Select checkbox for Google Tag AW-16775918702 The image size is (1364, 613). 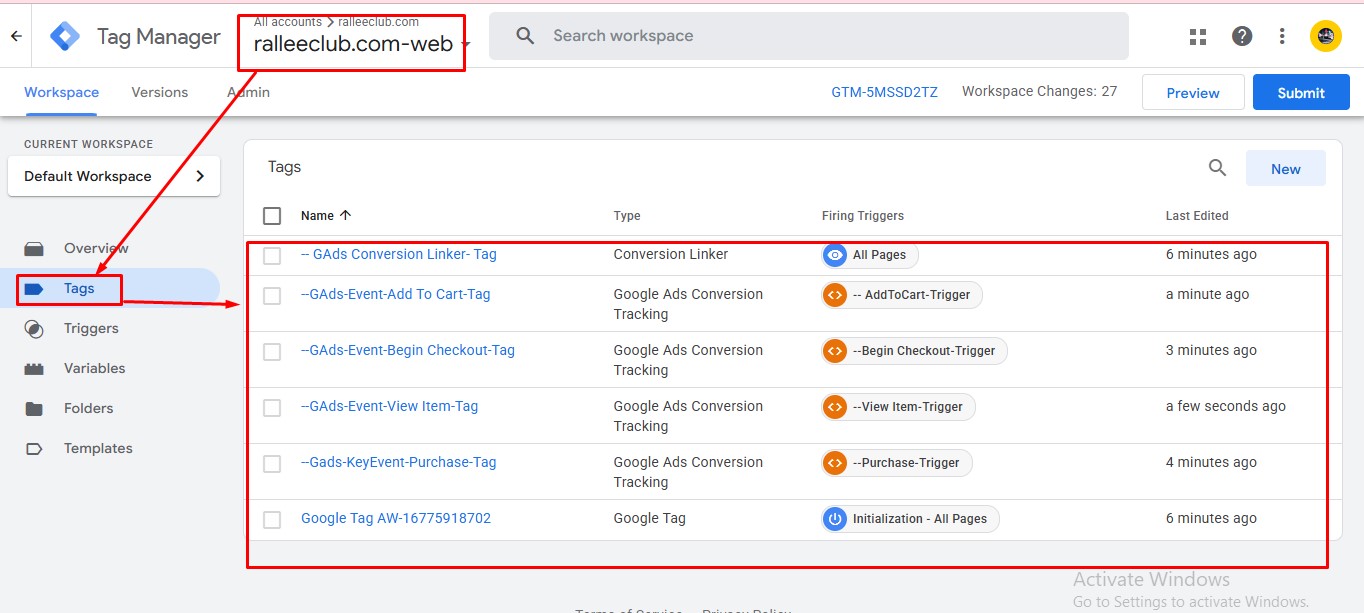[272, 519]
